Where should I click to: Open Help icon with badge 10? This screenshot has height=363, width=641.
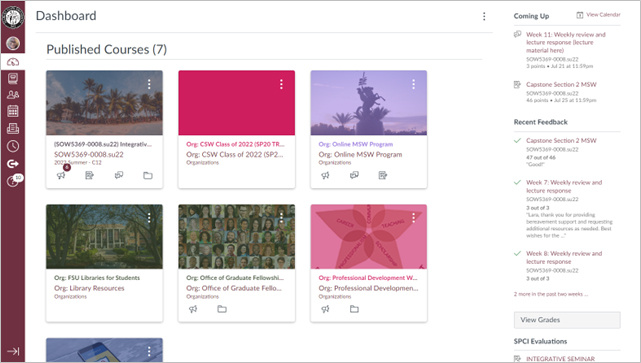(x=14, y=180)
